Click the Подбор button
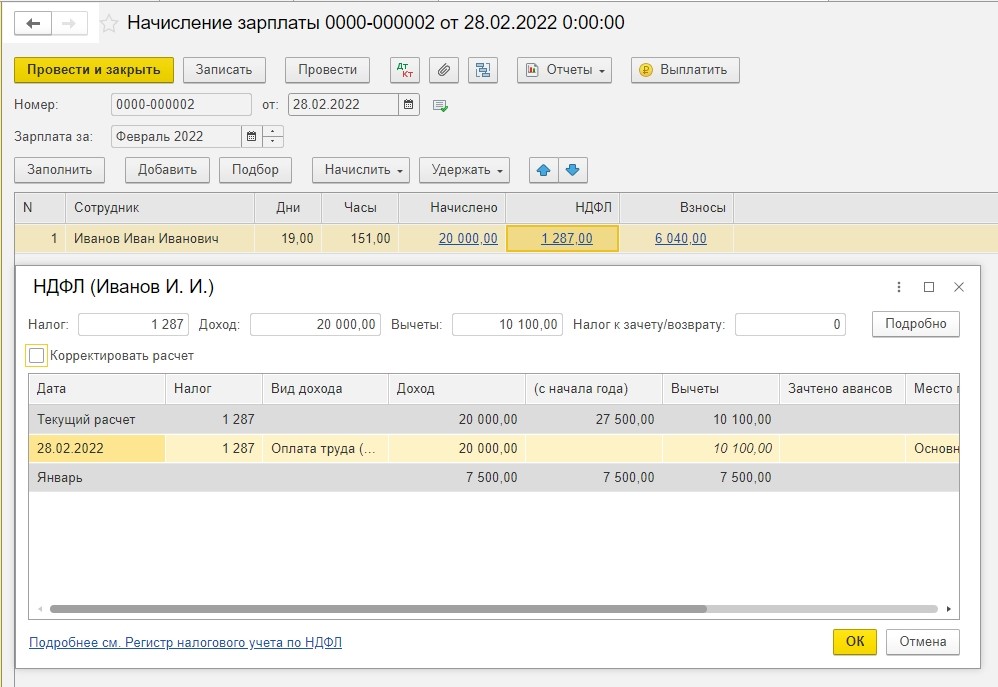This screenshot has height=687, width=998. [x=255, y=170]
